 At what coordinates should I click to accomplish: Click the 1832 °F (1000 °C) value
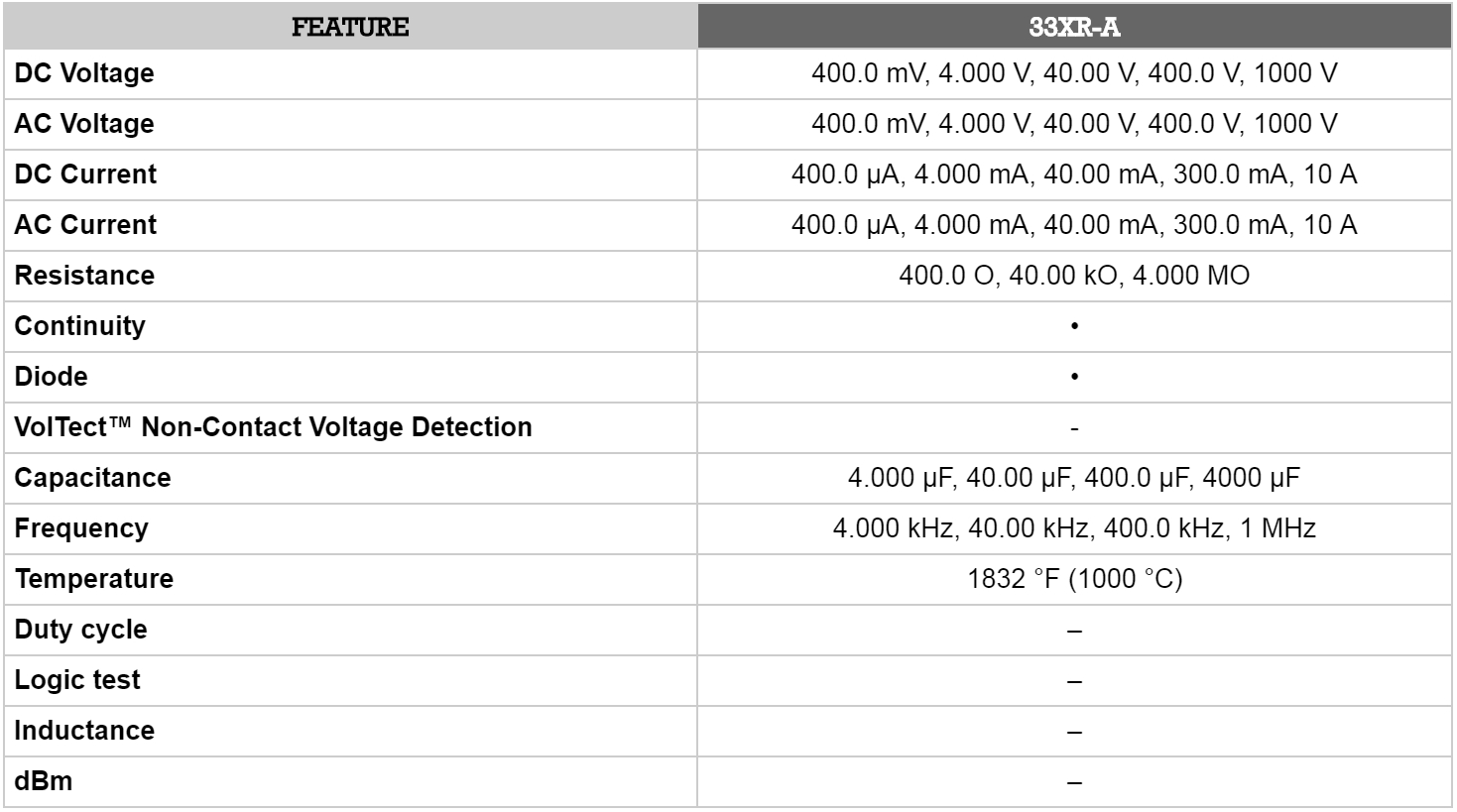(x=1074, y=579)
